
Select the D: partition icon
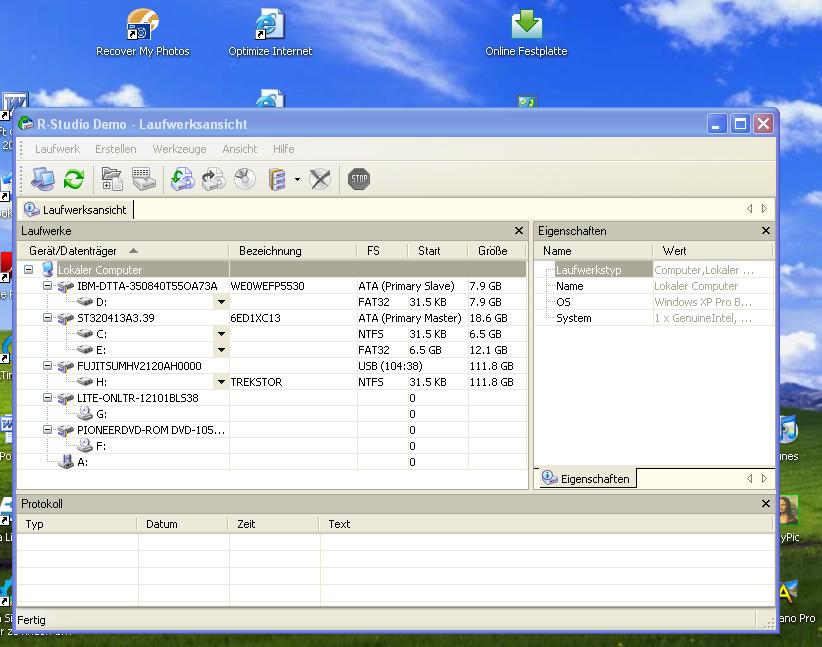click(x=85, y=302)
